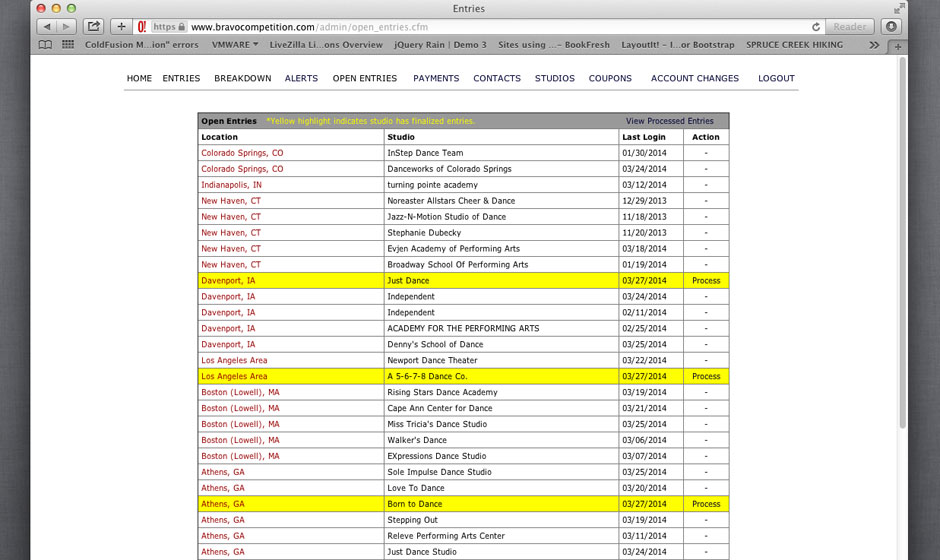This screenshot has height=560, width=940.
Task: Select the '12/29/2013' last login cell
Action: click(x=651, y=201)
